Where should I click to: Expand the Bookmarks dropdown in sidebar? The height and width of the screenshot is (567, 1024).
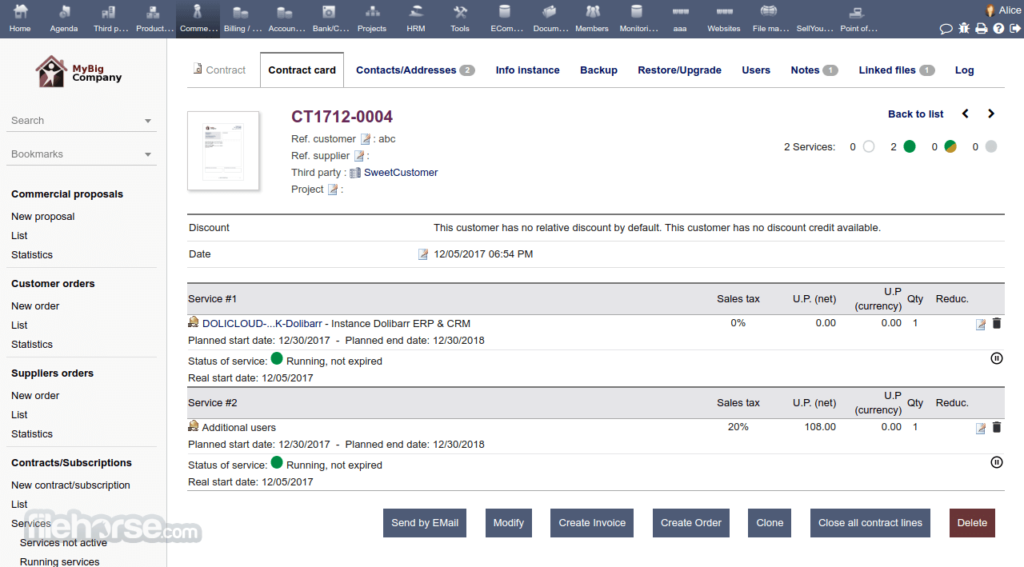click(x=148, y=155)
